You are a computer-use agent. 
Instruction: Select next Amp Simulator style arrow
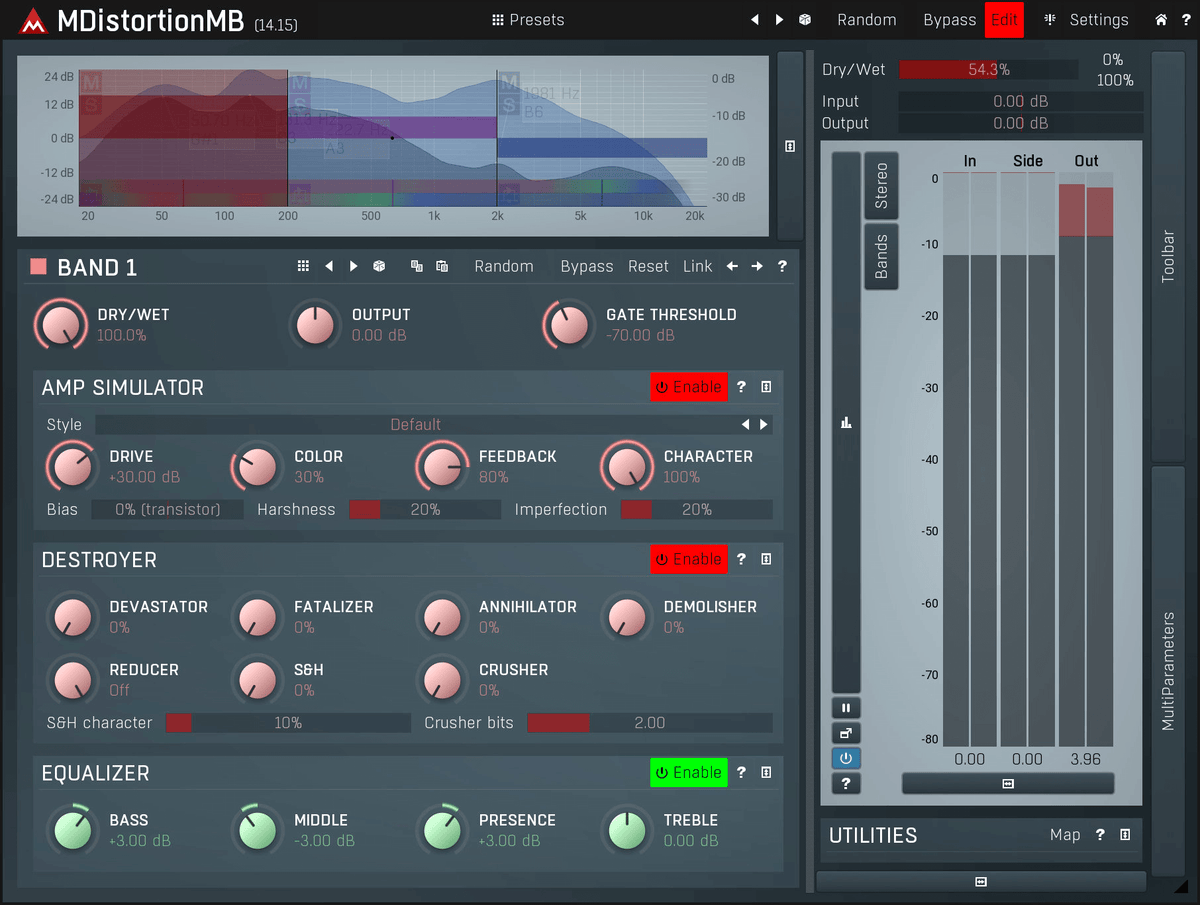[764, 425]
